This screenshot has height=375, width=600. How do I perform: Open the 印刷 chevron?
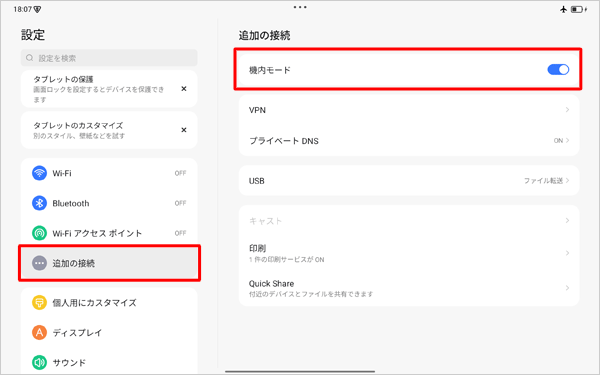coord(567,253)
